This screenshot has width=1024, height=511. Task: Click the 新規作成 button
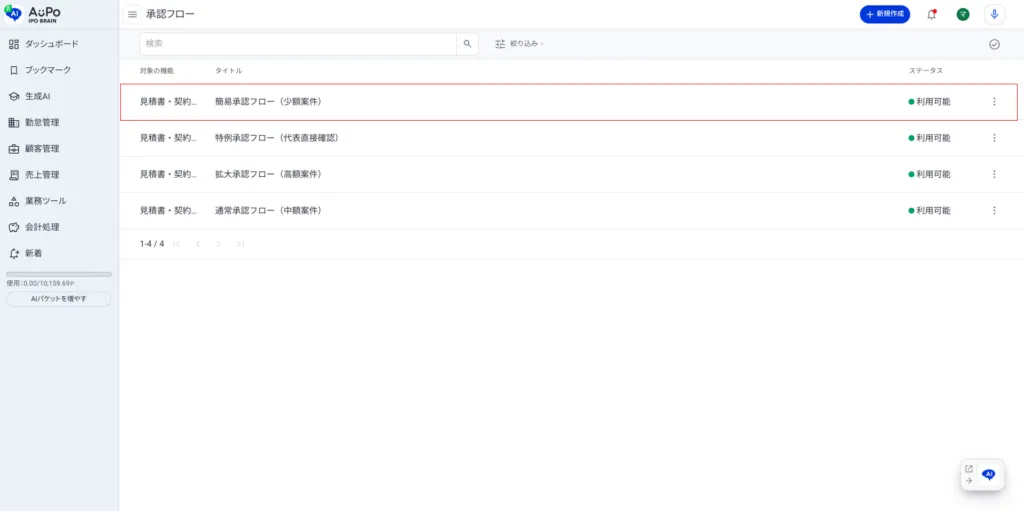pyautogui.click(x=884, y=14)
